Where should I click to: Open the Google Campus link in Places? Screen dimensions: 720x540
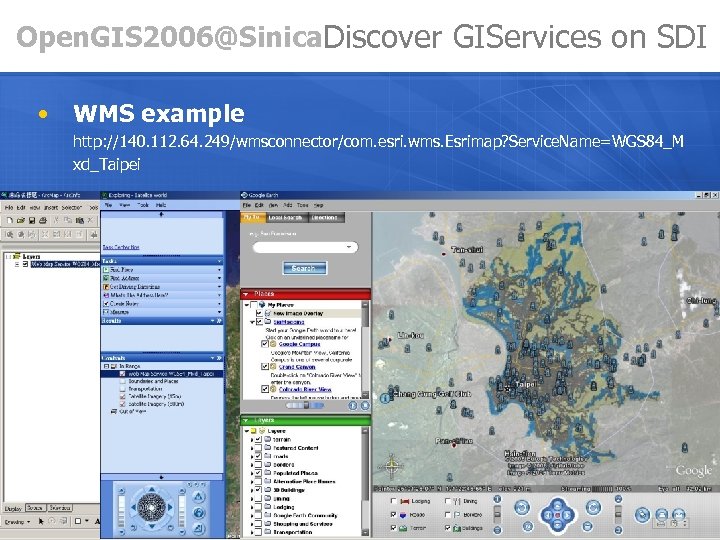[x=299, y=344]
